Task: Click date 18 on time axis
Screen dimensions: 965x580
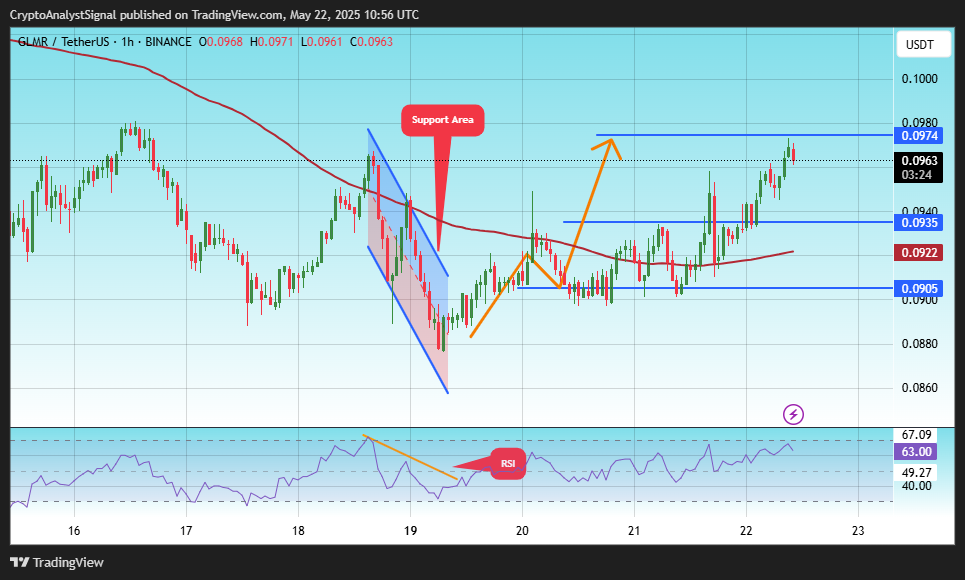Action: click(x=298, y=531)
